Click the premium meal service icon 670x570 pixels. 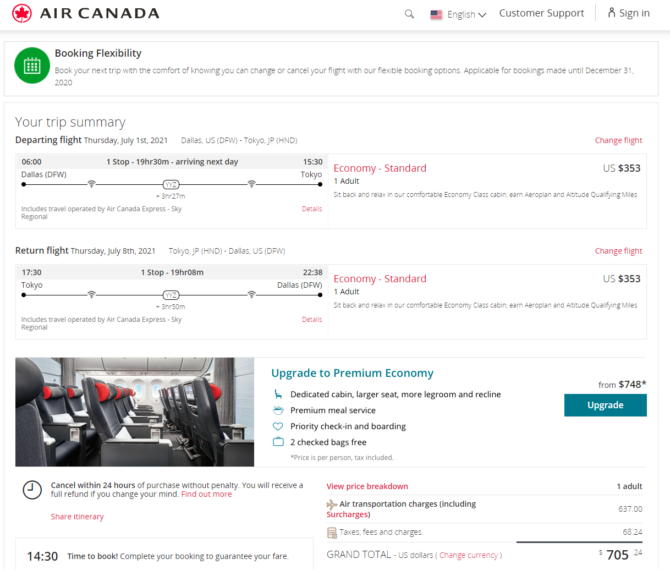coord(278,410)
